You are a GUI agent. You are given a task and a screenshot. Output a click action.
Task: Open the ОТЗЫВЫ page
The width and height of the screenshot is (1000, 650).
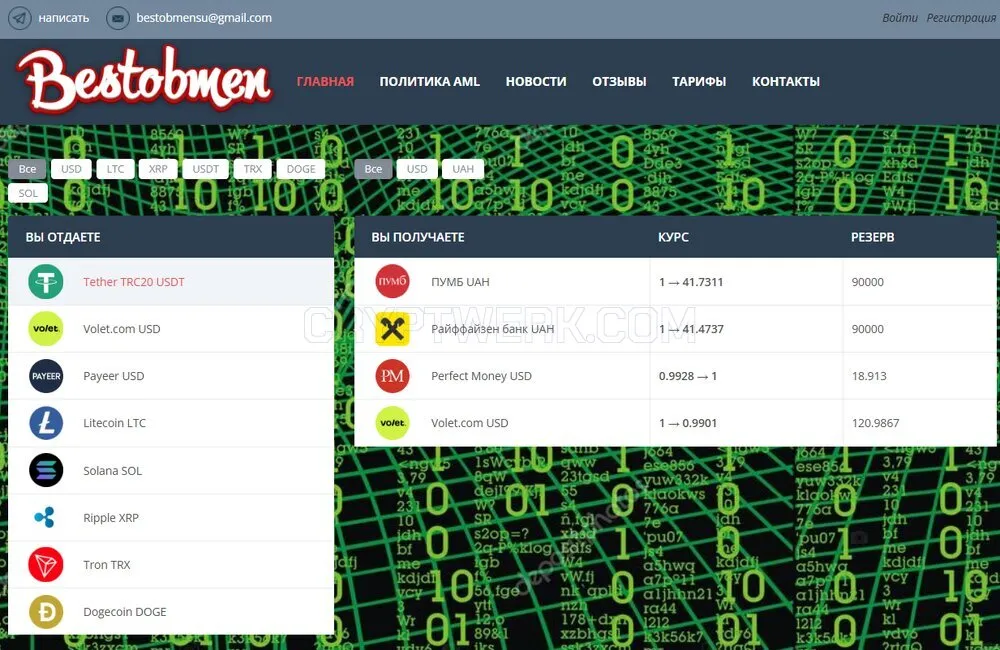click(619, 82)
